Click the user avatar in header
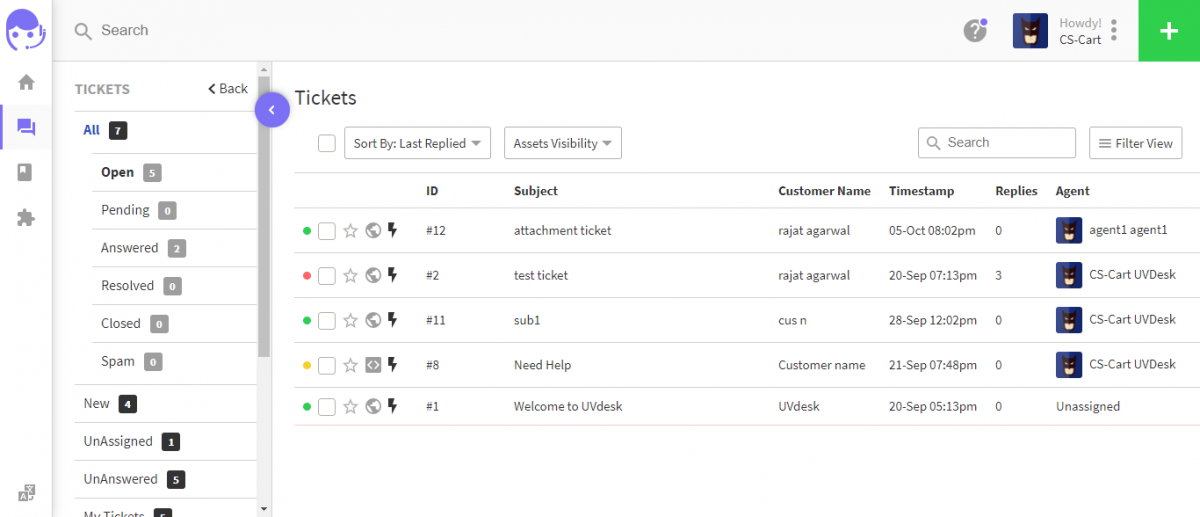The height and width of the screenshot is (517, 1200). (1030, 31)
